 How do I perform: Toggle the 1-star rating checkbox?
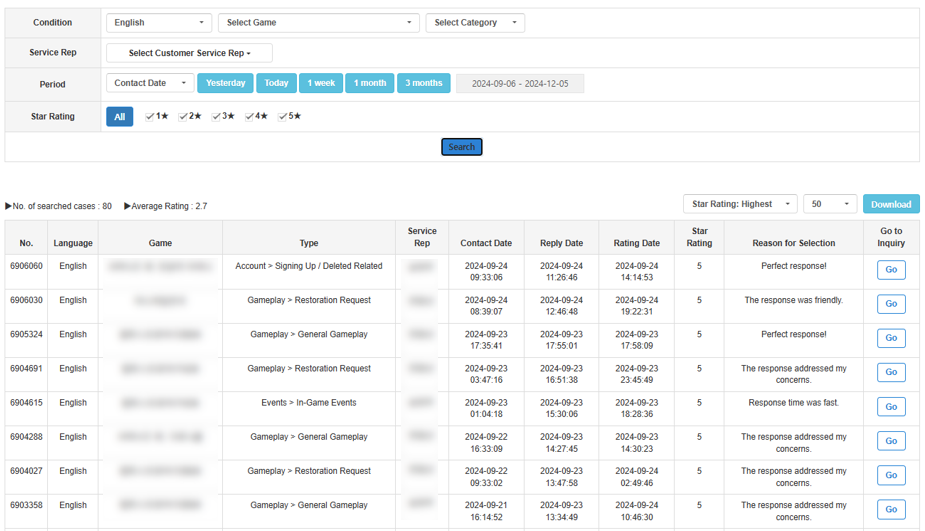pos(150,117)
